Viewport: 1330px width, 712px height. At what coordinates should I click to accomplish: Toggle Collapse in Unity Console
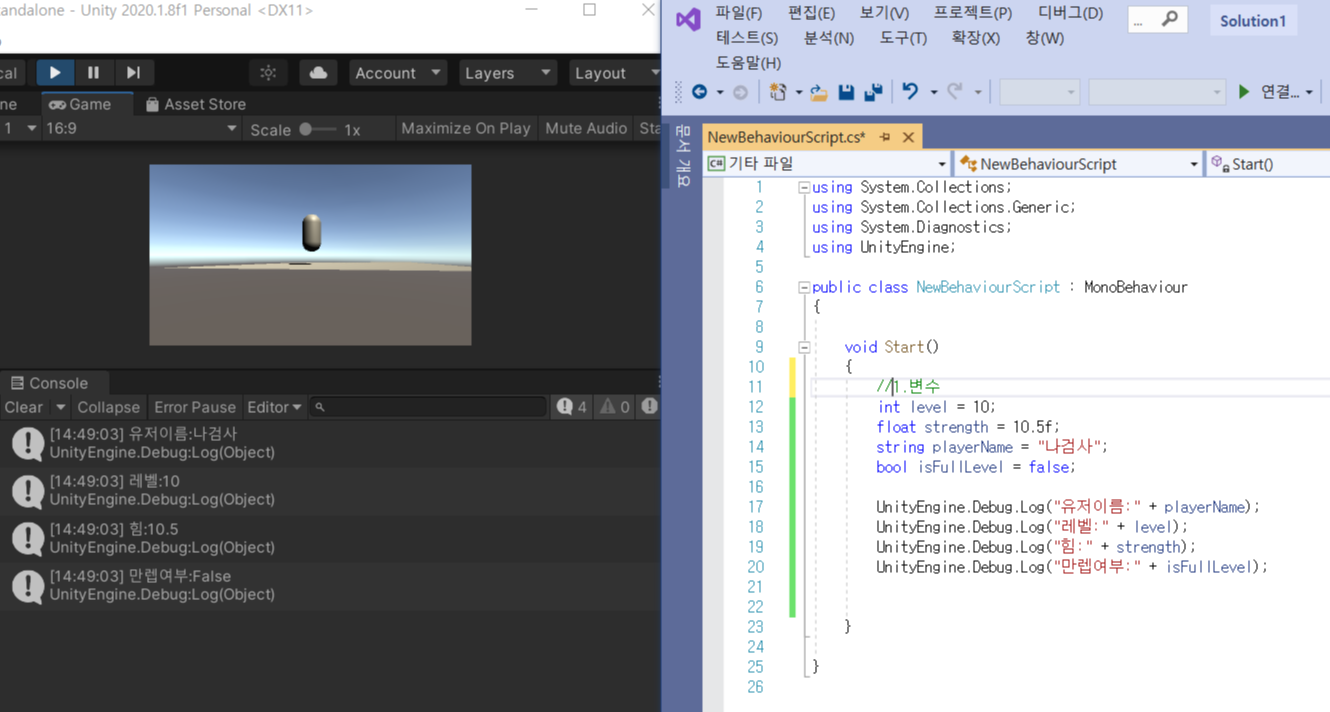(x=108, y=407)
